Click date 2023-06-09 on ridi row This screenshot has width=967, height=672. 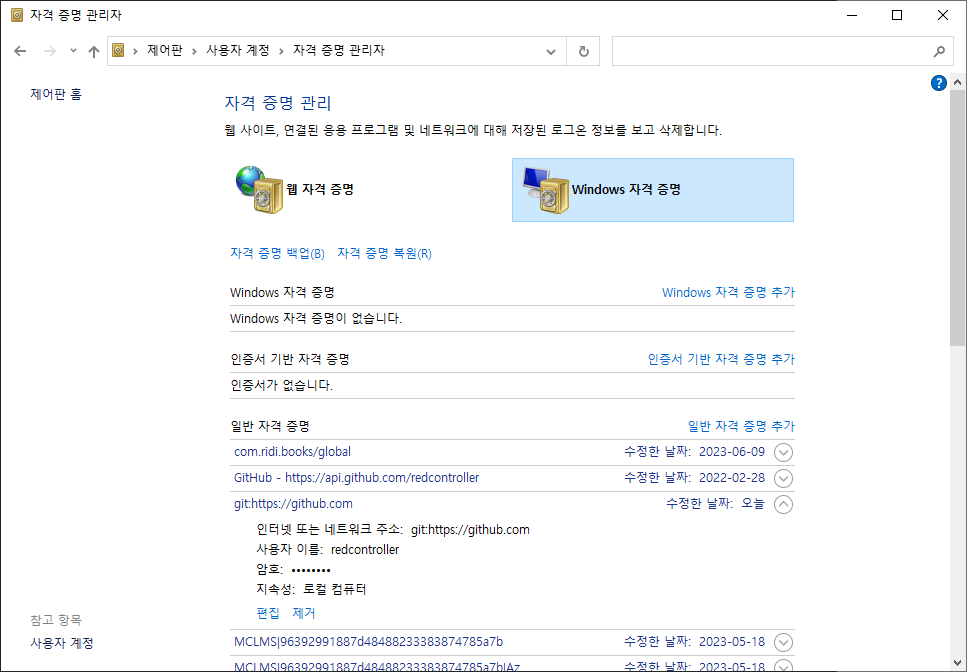[x=731, y=452]
